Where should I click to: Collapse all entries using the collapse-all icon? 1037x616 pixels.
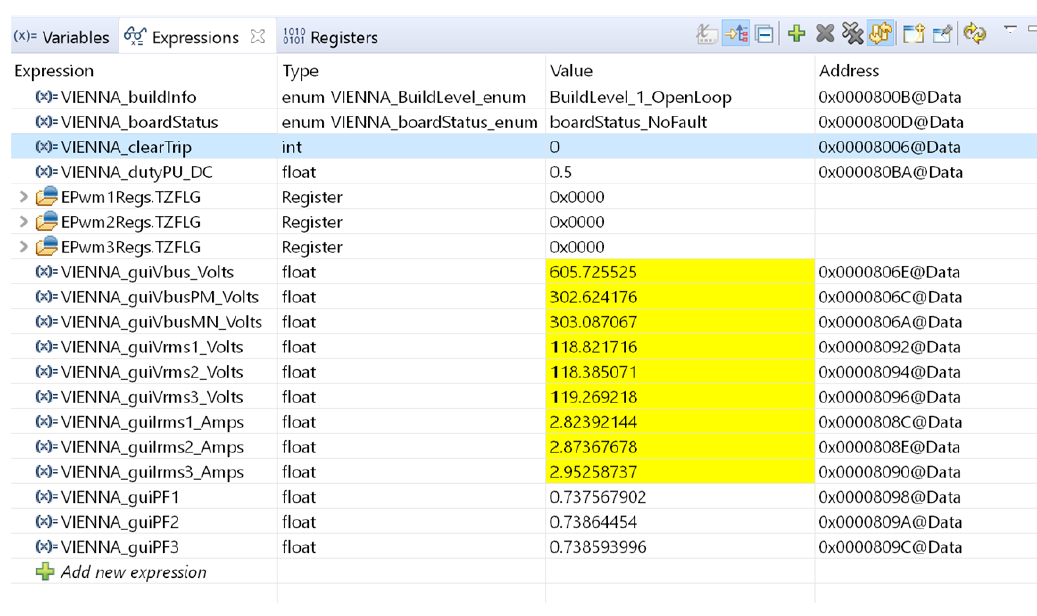click(x=762, y=35)
